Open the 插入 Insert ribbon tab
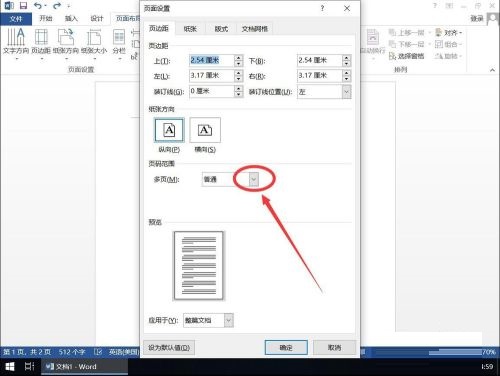Viewport: 500px width, 376px height. pos(71,18)
